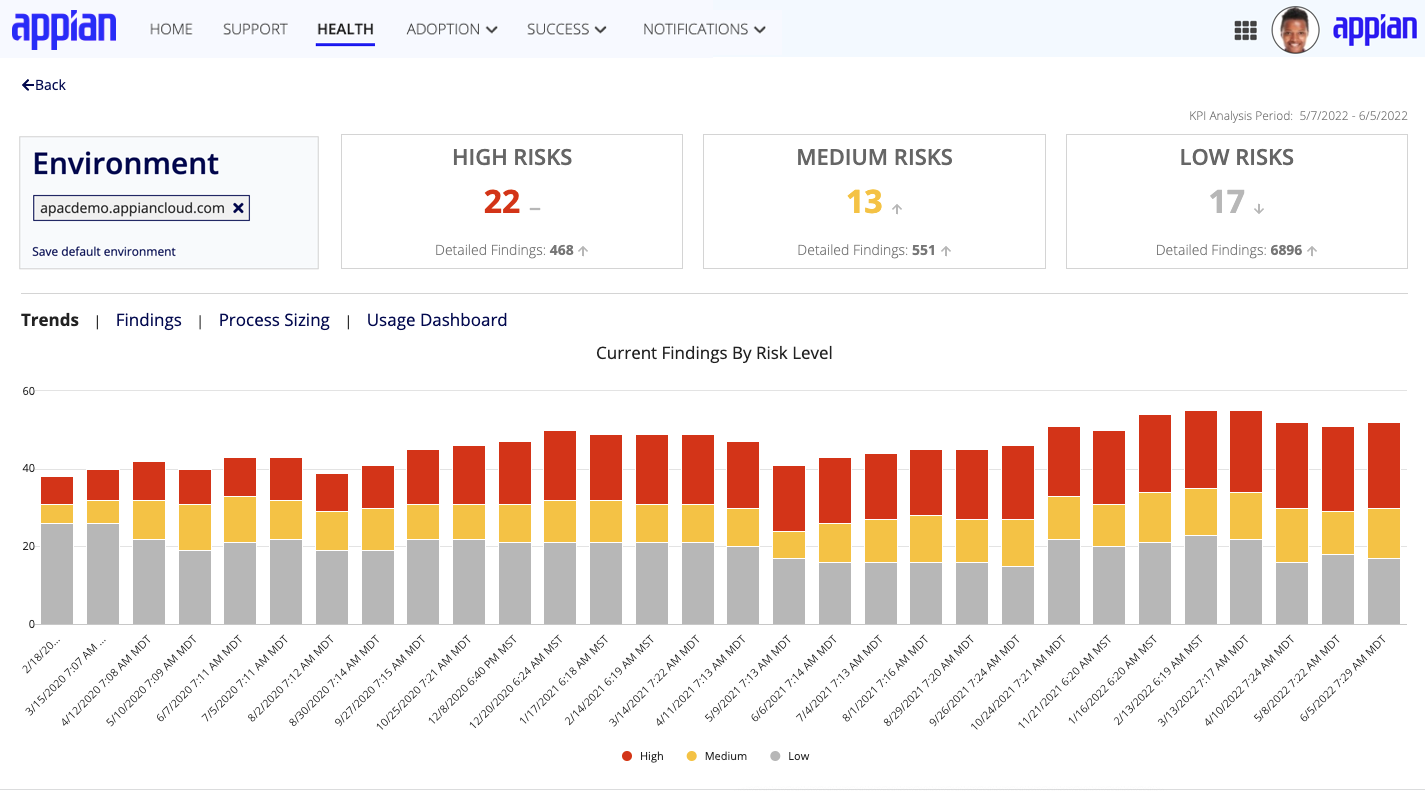The height and width of the screenshot is (791, 1425).
Task: Click the Appian logo next to the avatar
Action: pyautogui.click(x=1374, y=29)
